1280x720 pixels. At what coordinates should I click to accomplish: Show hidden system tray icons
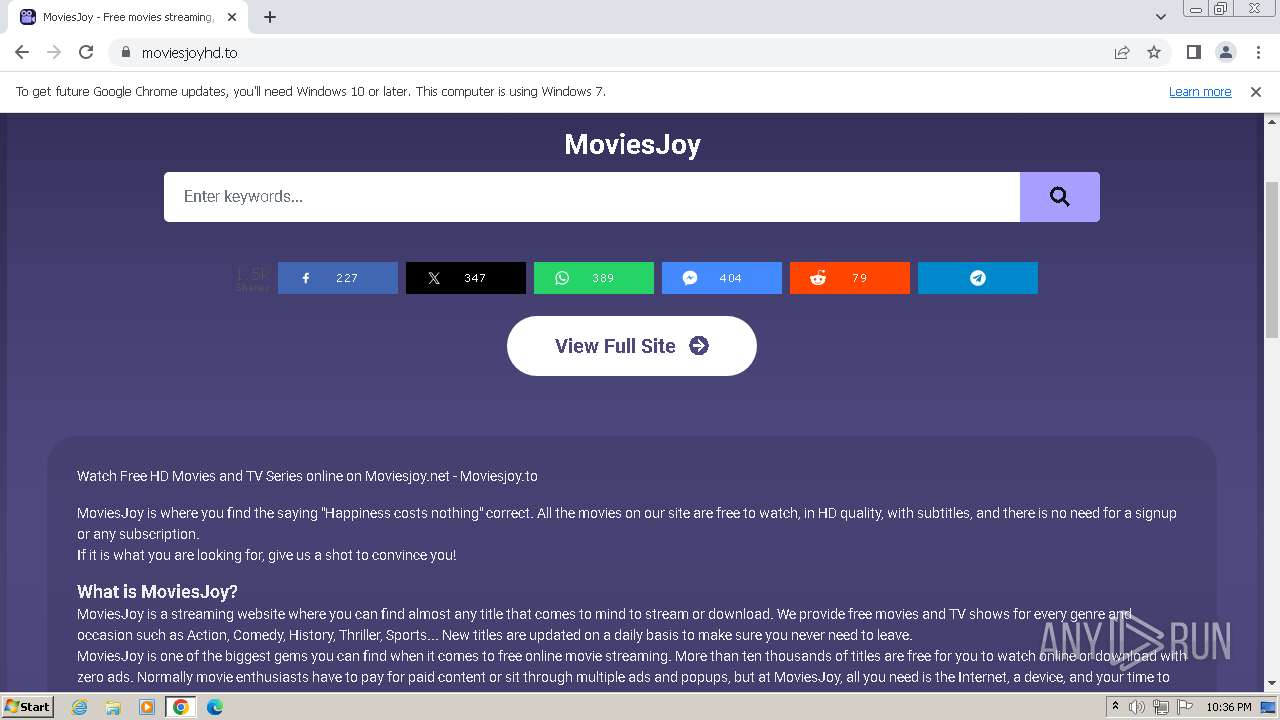pos(1115,707)
